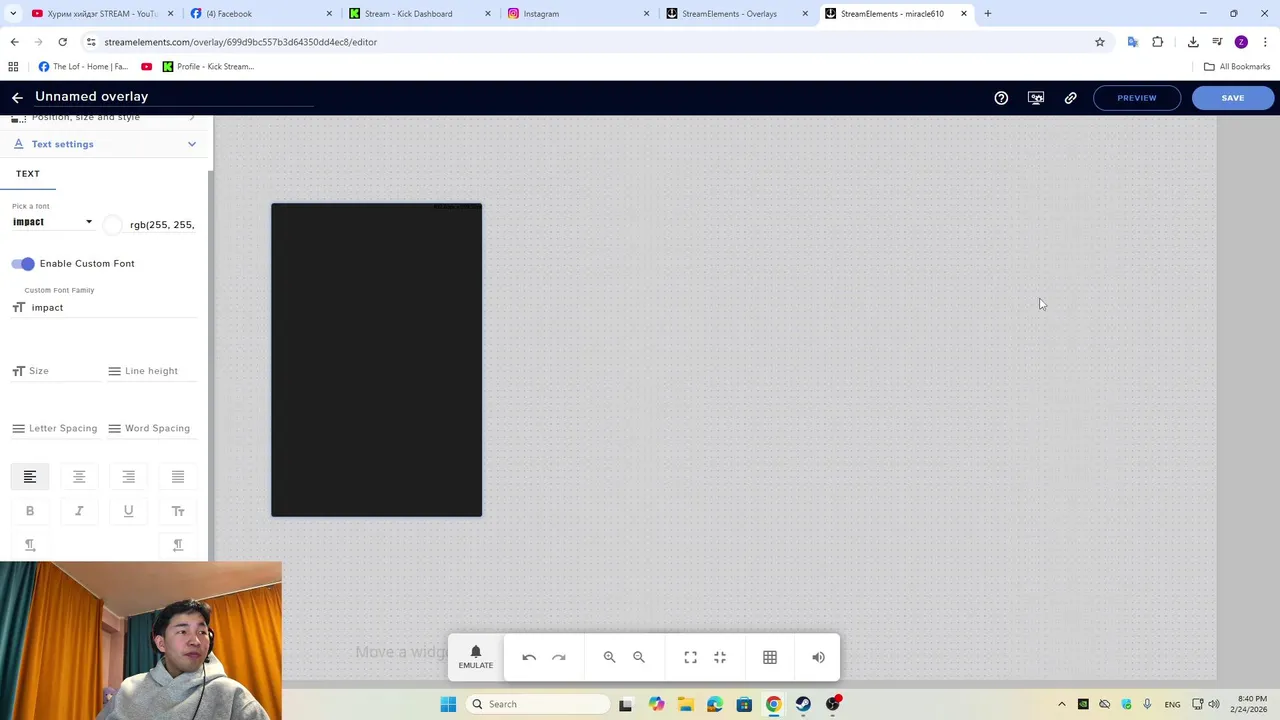Copy overlay URL with link icon
Viewport: 1280px width, 720px height.
[1070, 98]
